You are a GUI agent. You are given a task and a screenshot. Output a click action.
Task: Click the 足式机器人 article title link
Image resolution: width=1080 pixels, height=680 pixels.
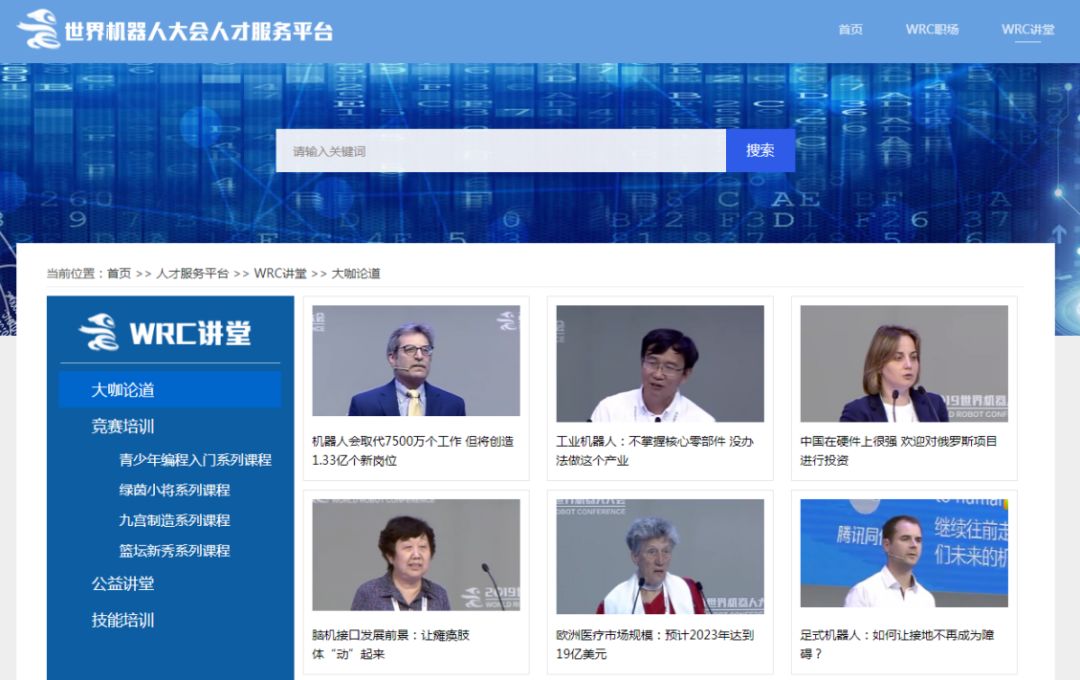[897, 644]
